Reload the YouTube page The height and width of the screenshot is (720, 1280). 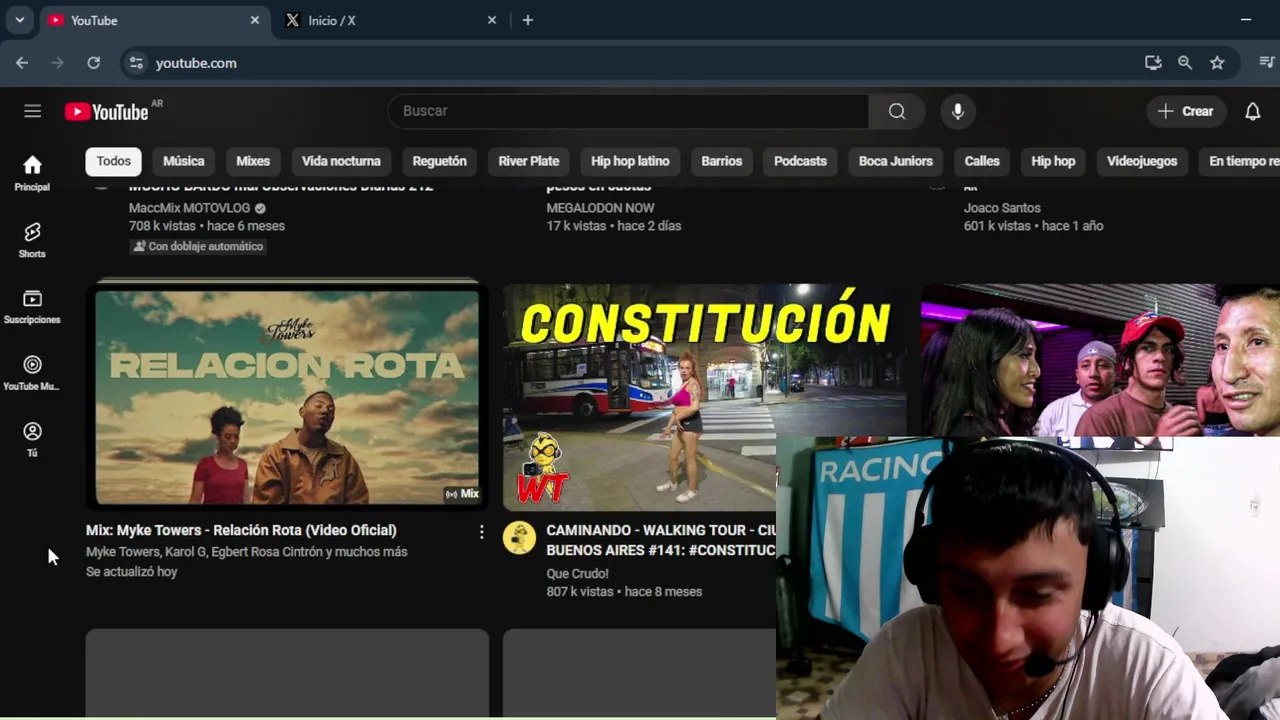[93, 62]
